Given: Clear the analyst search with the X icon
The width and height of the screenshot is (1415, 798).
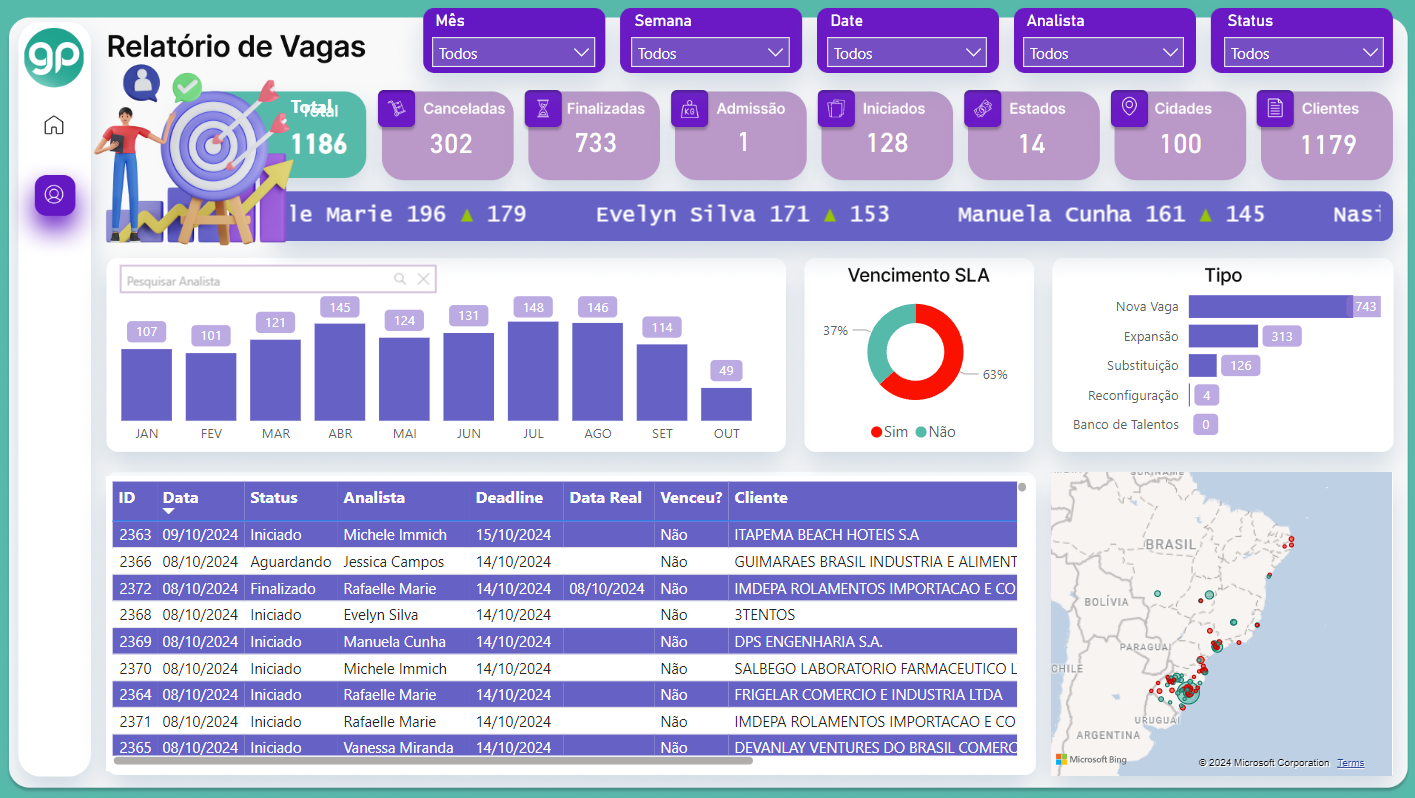Looking at the screenshot, I should tap(423, 280).
